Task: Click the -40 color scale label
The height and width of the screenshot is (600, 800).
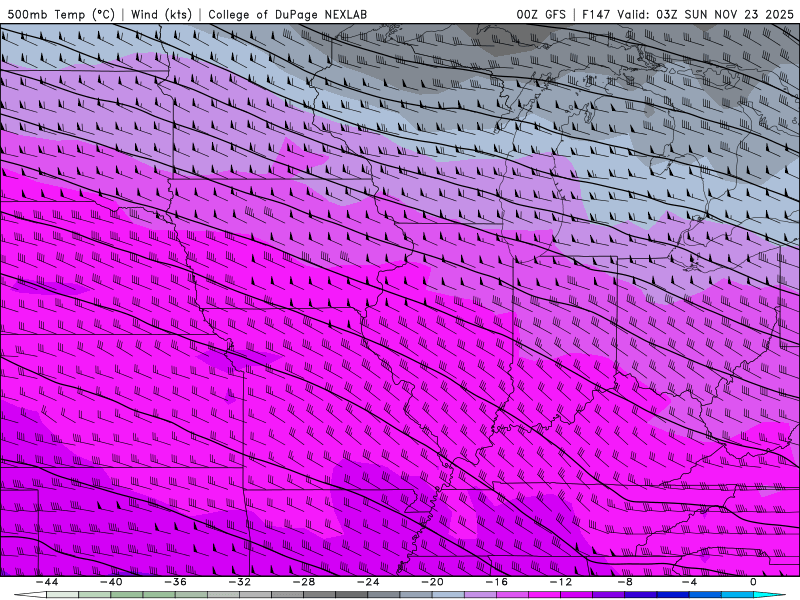Action: 111,582
